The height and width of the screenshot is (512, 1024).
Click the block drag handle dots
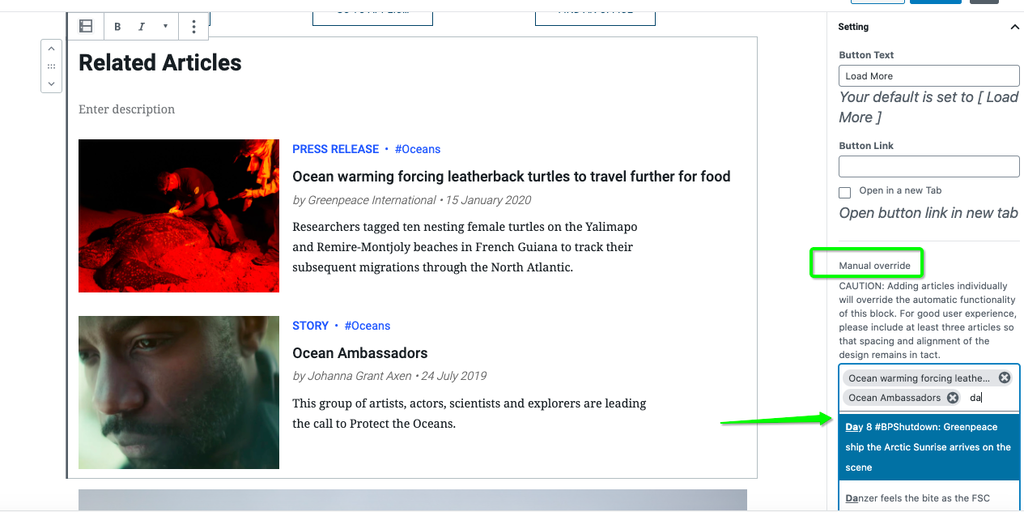click(51, 67)
